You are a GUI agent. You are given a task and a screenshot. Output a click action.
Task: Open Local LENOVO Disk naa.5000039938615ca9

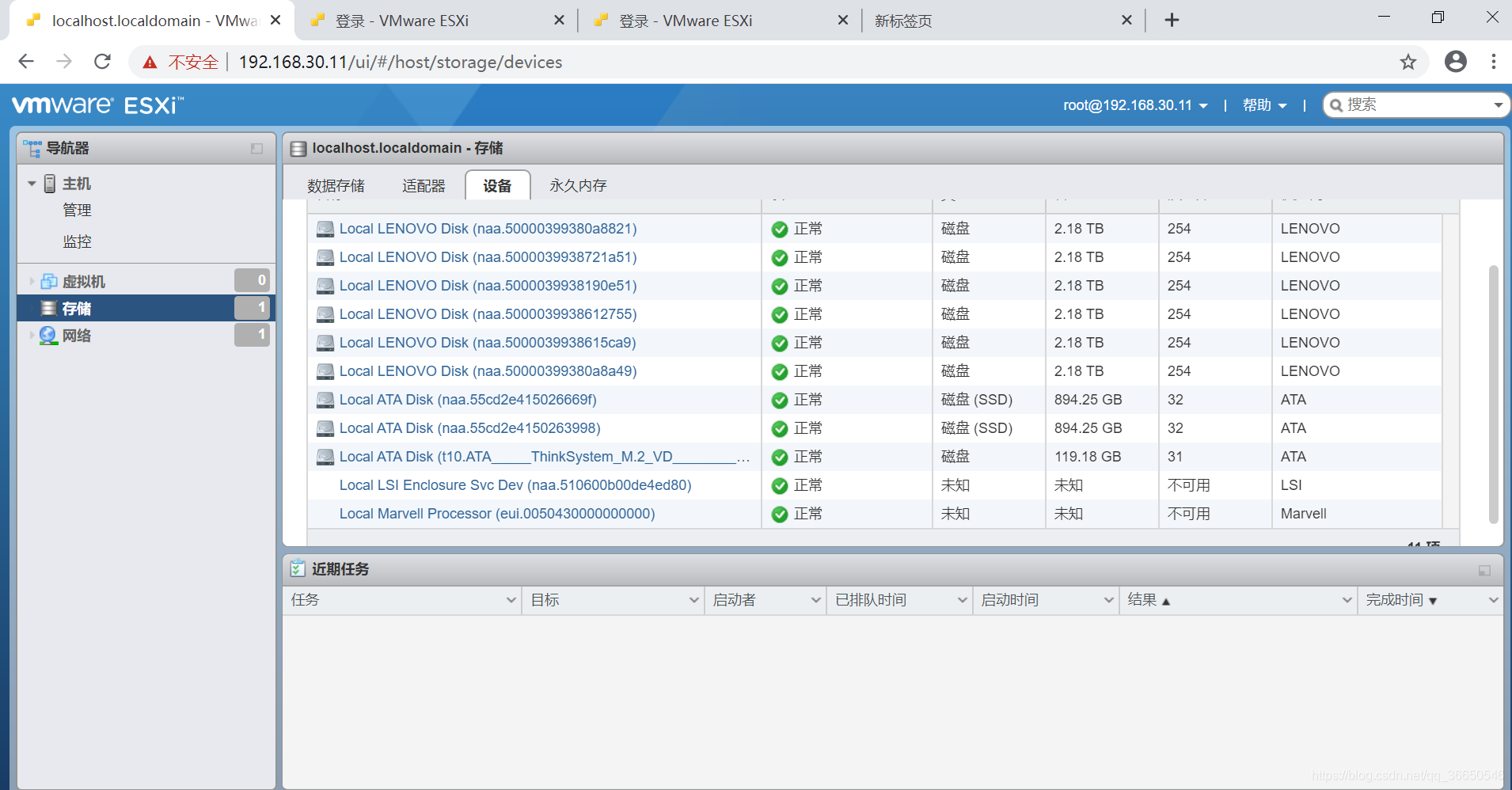point(488,343)
